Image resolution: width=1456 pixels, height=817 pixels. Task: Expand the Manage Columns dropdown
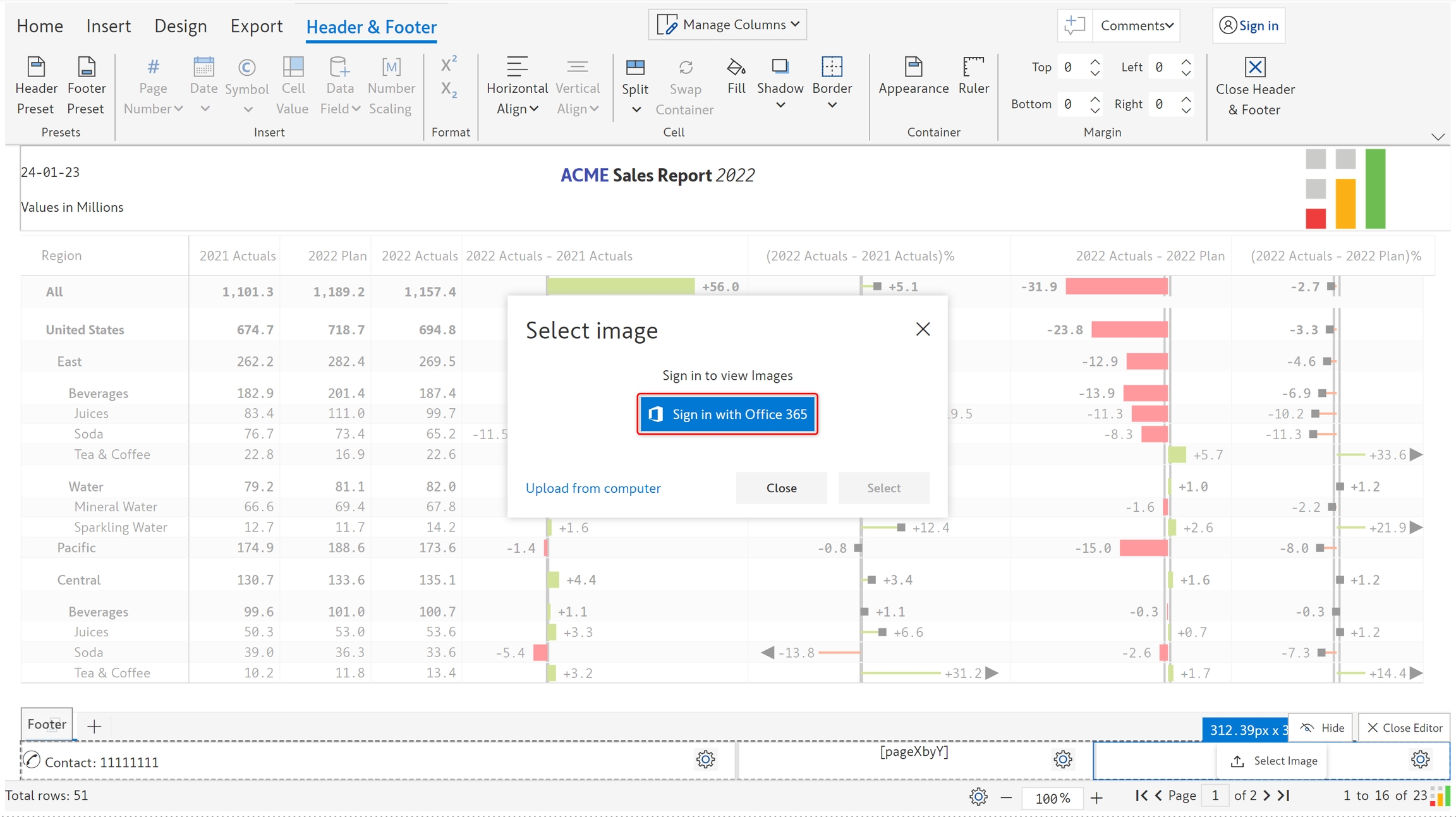coord(728,25)
